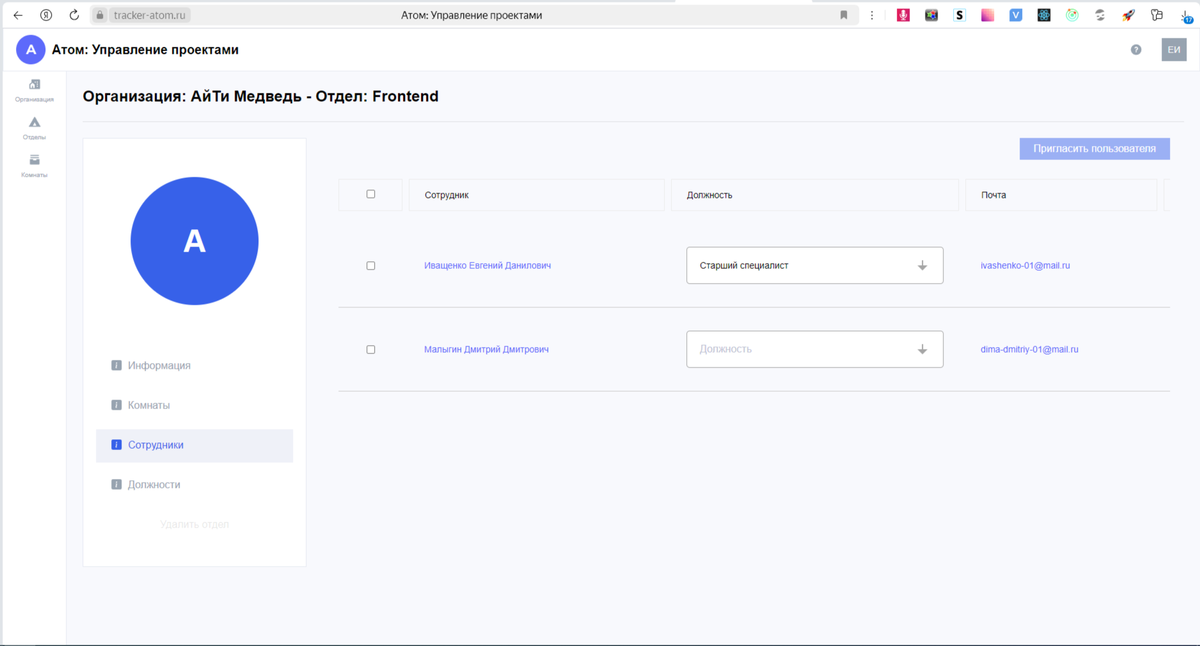Image resolution: width=1200 pixels, height=646 pixels.
Task: Open the help question mark icon
Action: (1136, 50)
